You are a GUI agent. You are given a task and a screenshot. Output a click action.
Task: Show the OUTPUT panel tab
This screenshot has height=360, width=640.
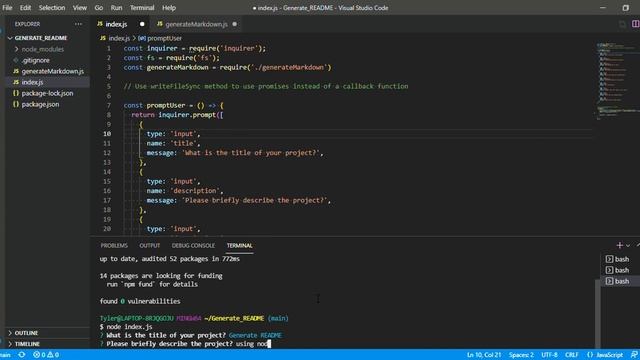point(149,245)
